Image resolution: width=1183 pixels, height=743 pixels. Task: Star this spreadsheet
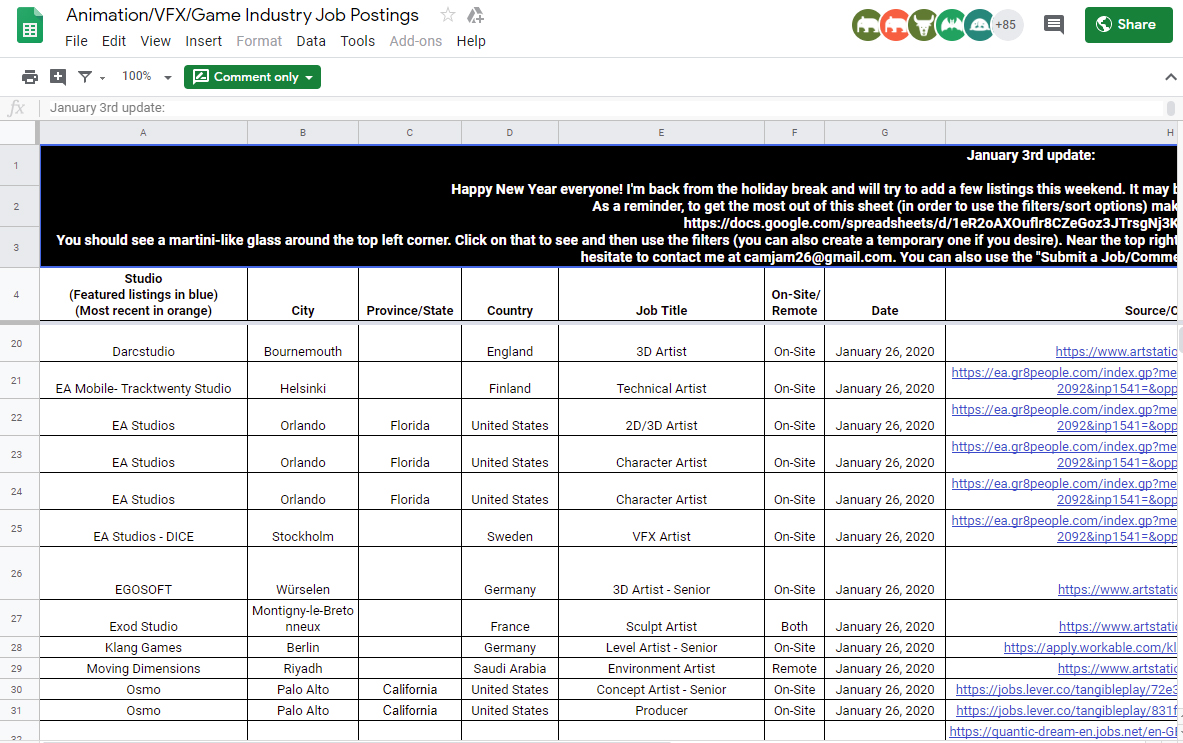click(447, 14)
